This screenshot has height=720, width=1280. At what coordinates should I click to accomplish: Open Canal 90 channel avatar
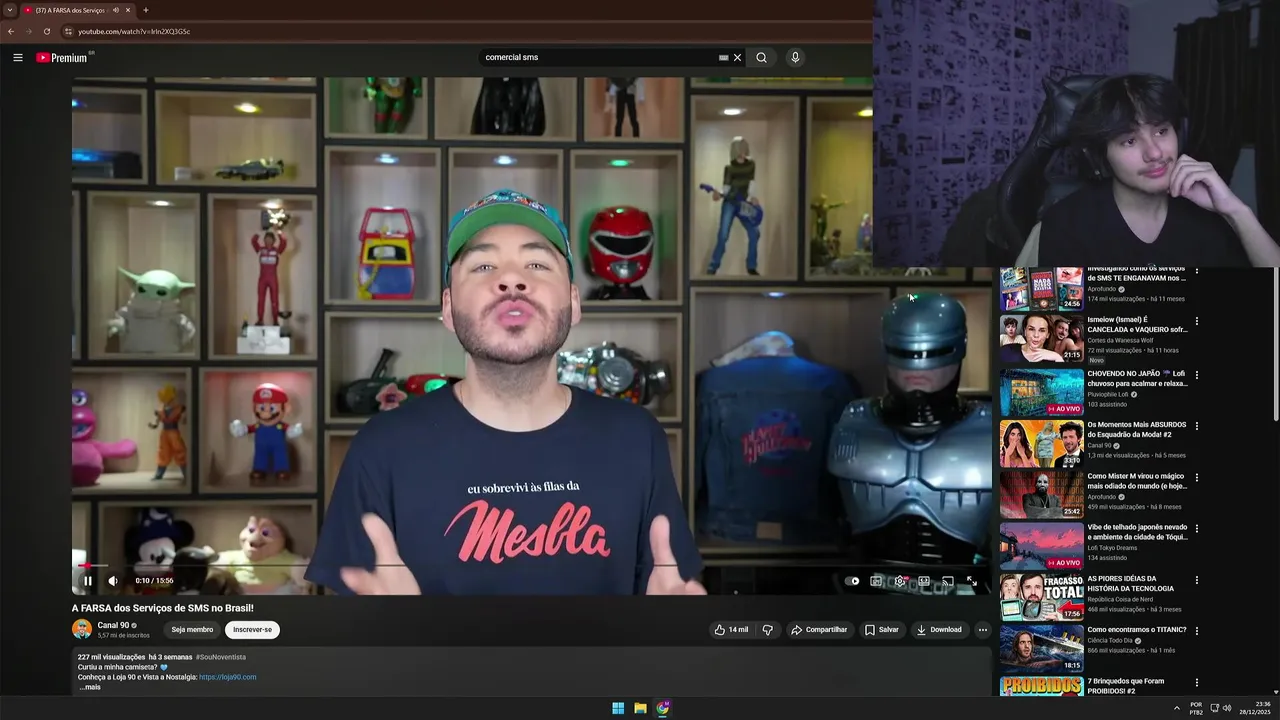pyautogui.click(x=82, y=629)
